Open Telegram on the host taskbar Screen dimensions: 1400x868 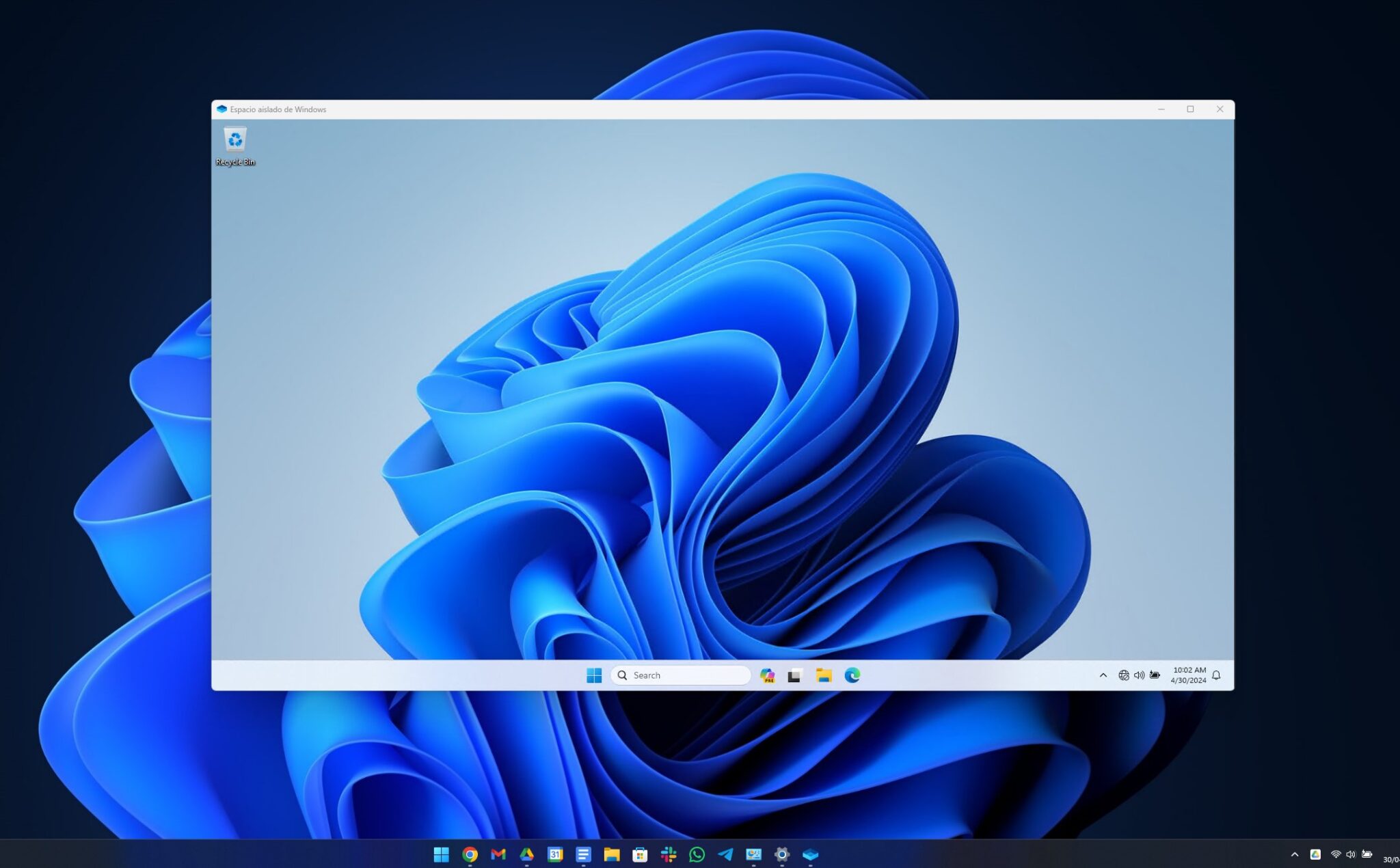pyautogui.click(x=725, y=854)
